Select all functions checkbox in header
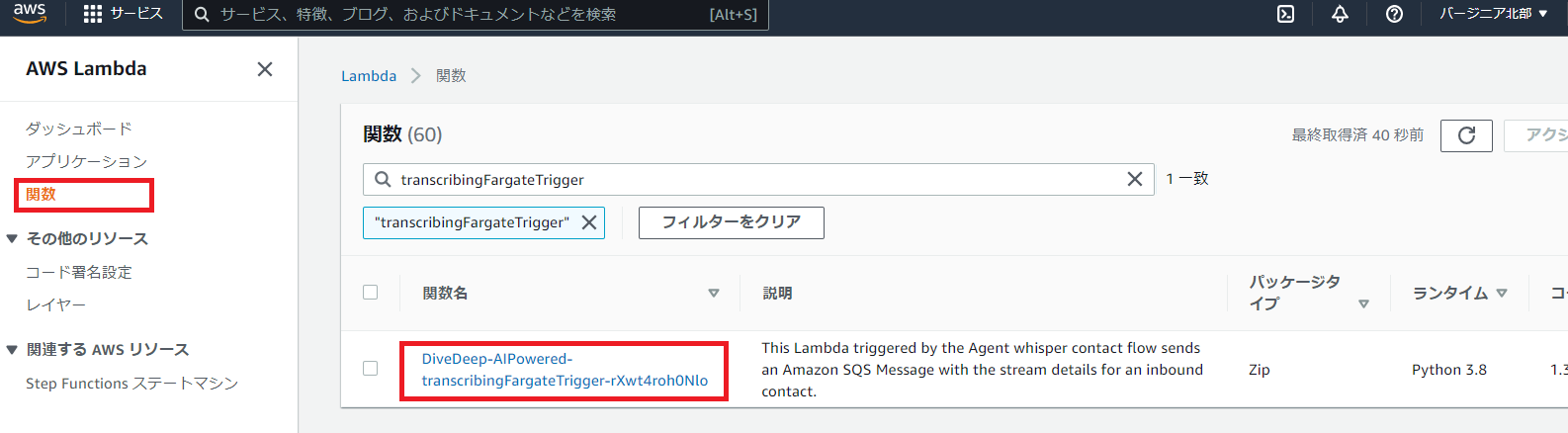This screenshot has height=433, width=1568. pos(371,293)
